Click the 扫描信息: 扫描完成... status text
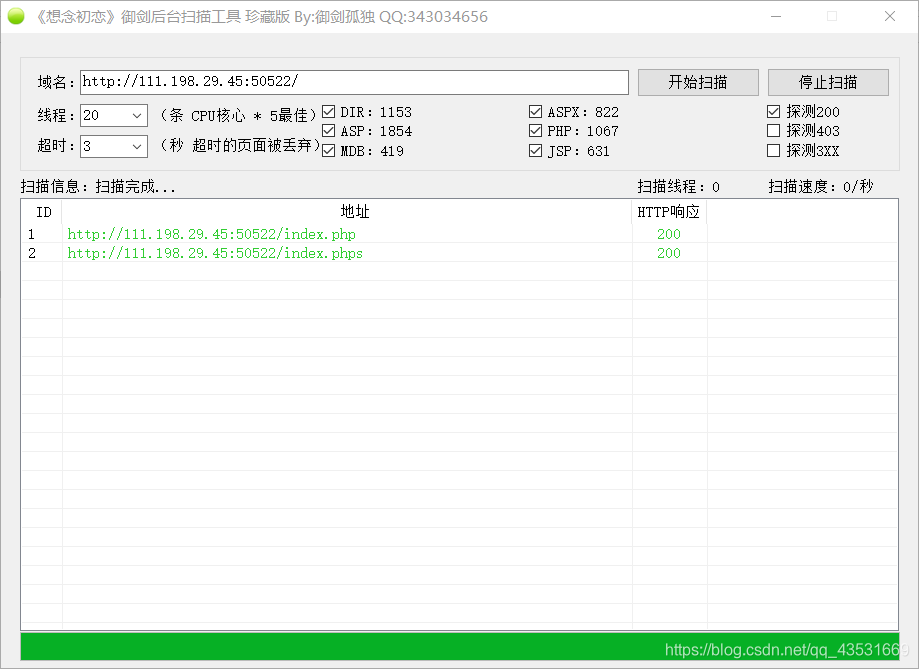This screenshot has width=919, height=669. point(98,186)
